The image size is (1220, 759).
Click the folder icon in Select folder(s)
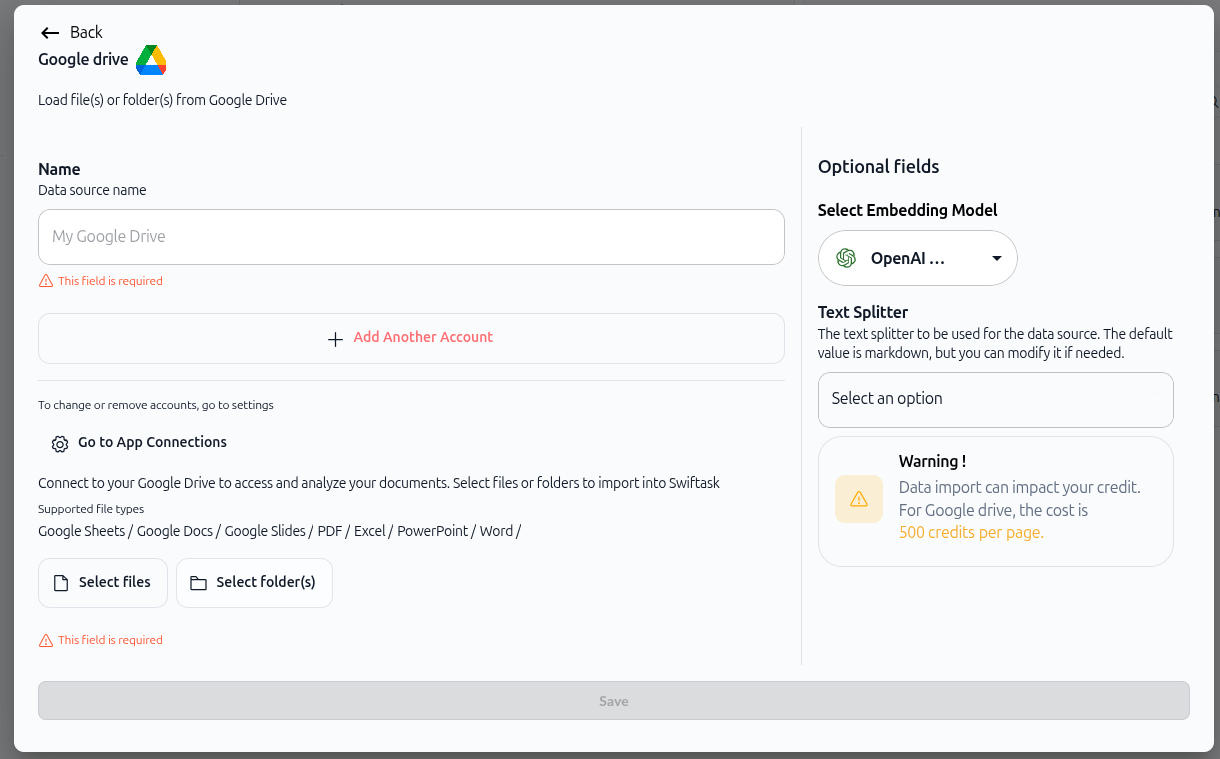click(x=198, y=583)
